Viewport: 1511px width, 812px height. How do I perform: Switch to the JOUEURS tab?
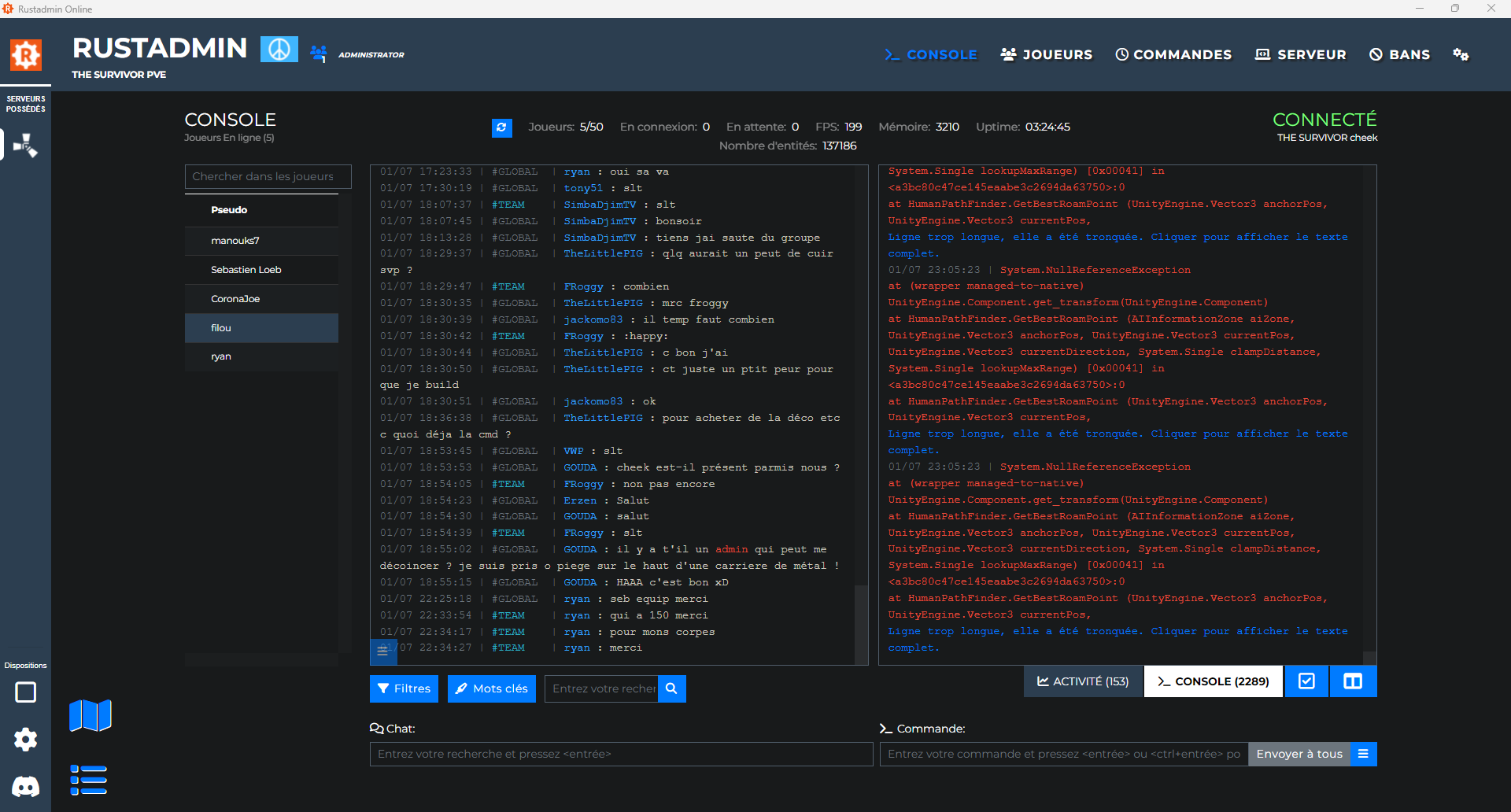pyautogui.click(x=1046, y=54)
